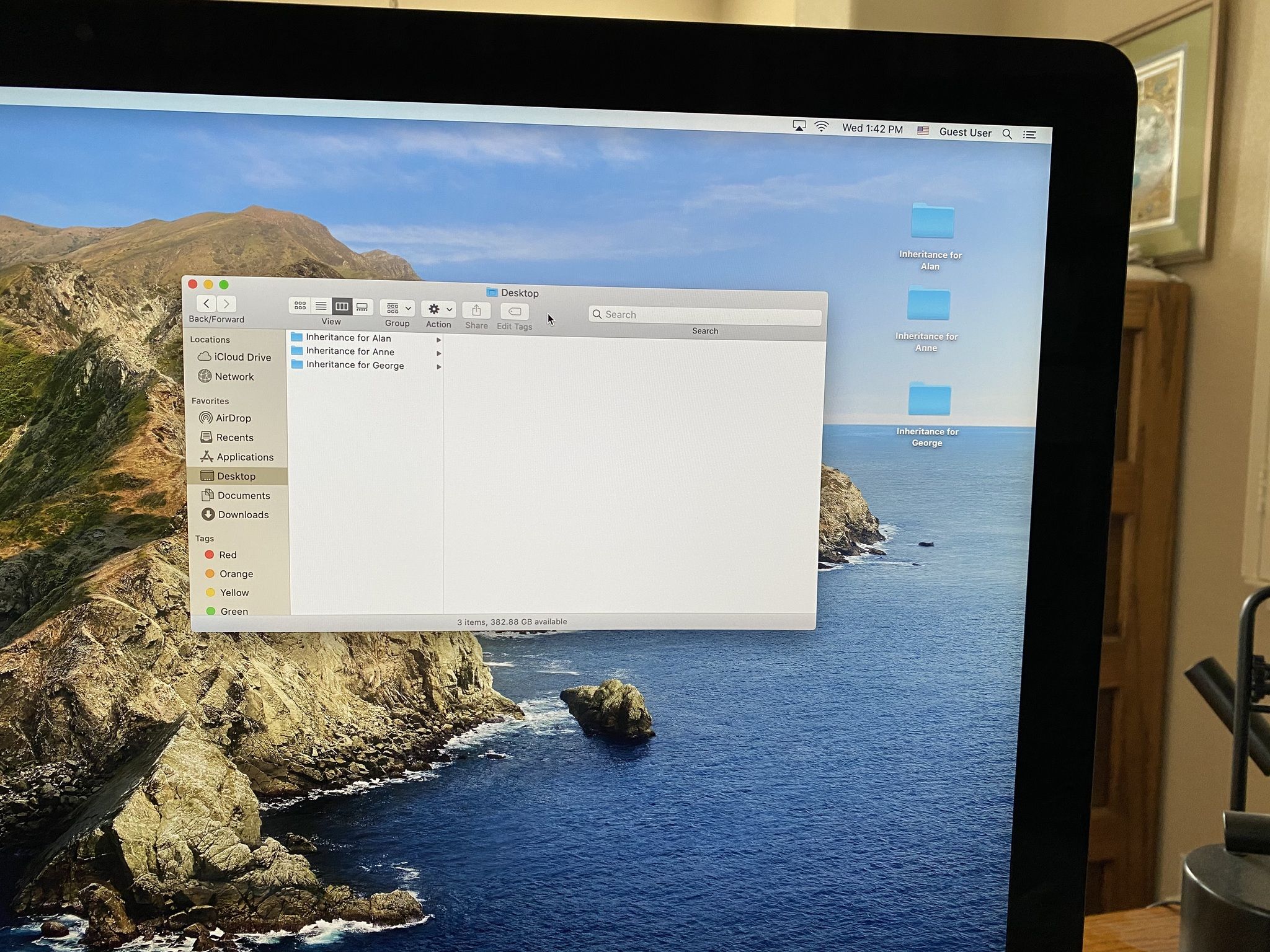Screen dimensions: 1270x952
Task: Select the Yellow tag in sidebar
Action: pyautogui.click(x=228, y=593)
